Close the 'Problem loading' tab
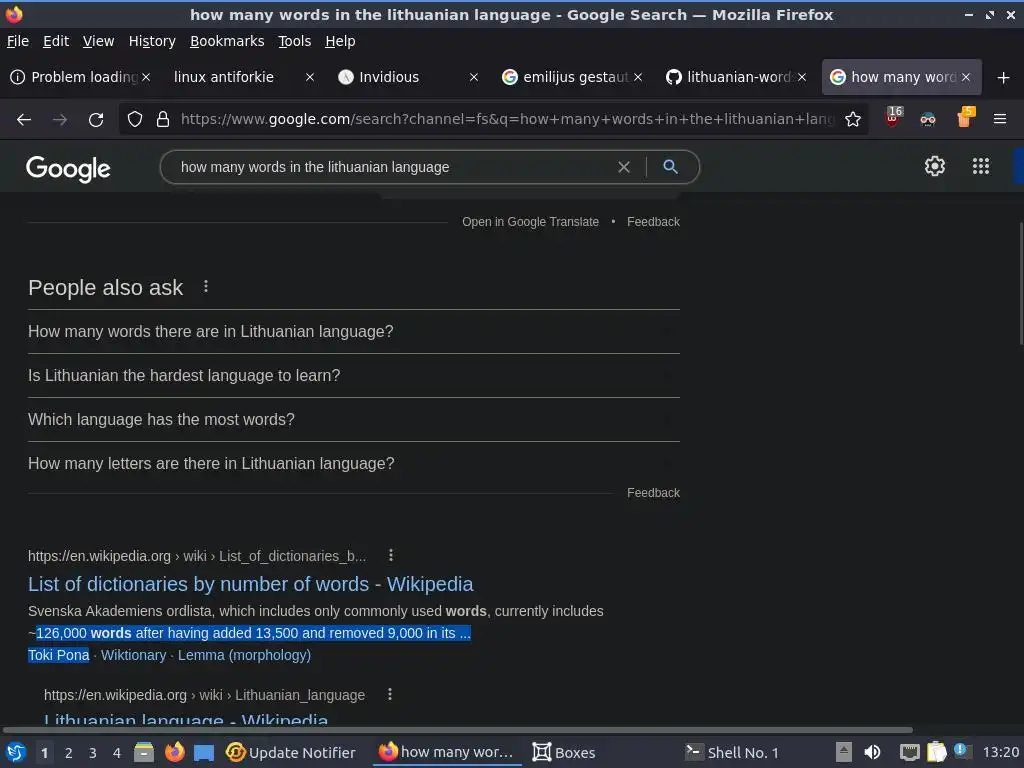 tap(146, 78)
